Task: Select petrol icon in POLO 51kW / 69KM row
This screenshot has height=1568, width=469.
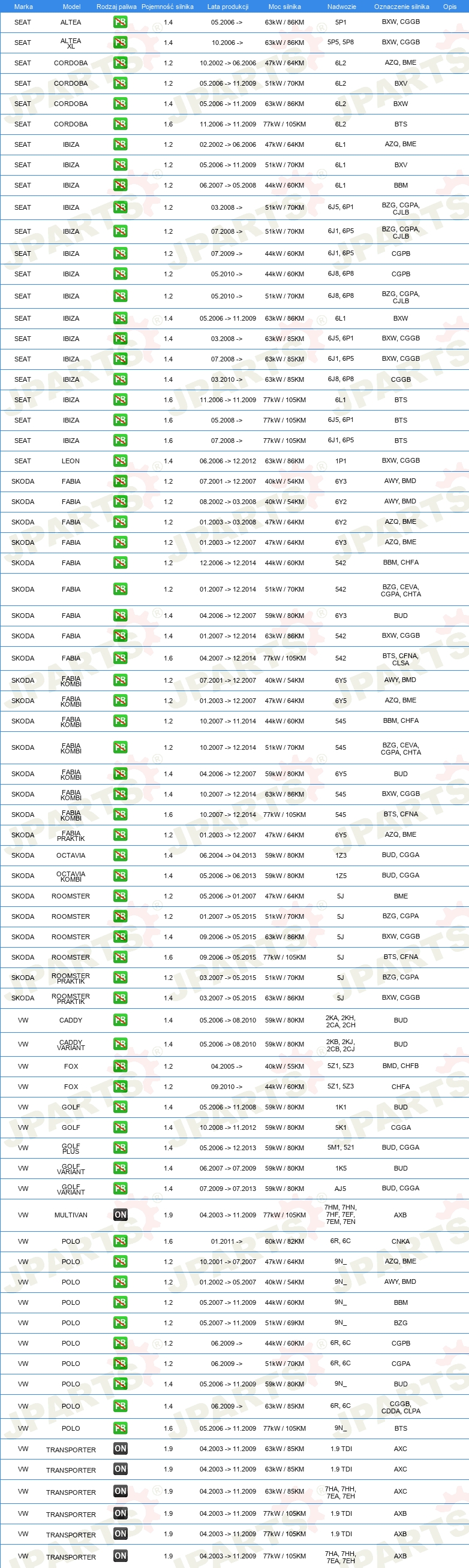Action: coord(120,1323)
